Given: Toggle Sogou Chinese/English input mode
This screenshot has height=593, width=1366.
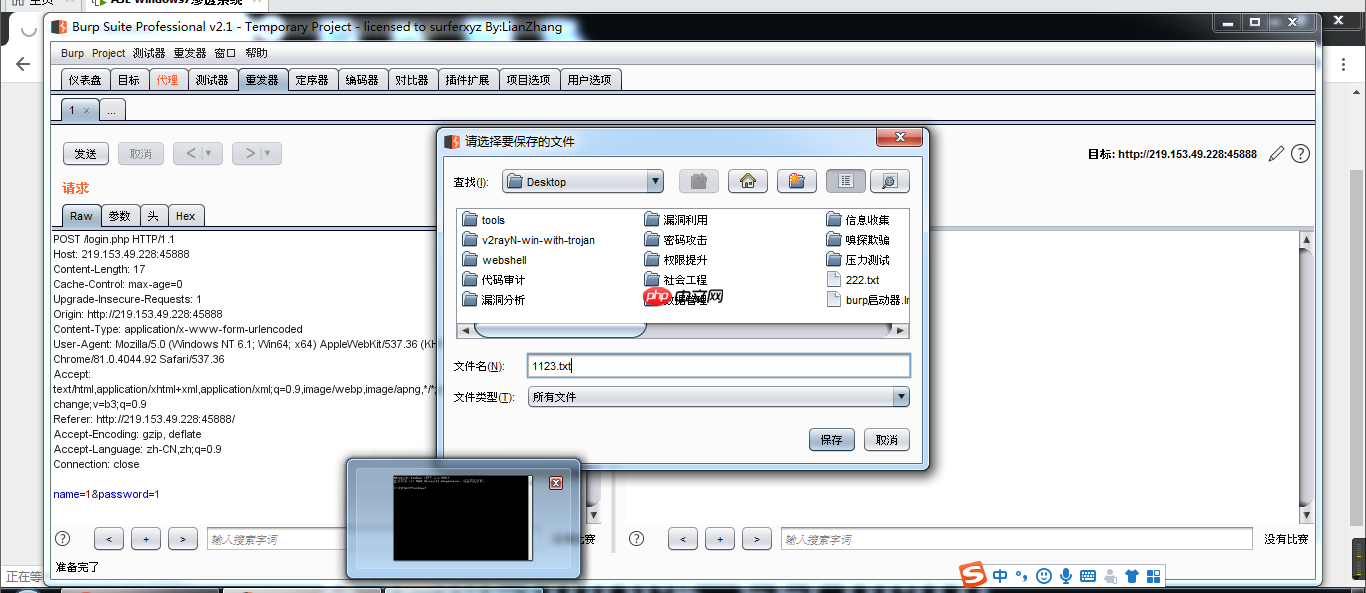Looking at the screenshot, I should click(999, 576).
